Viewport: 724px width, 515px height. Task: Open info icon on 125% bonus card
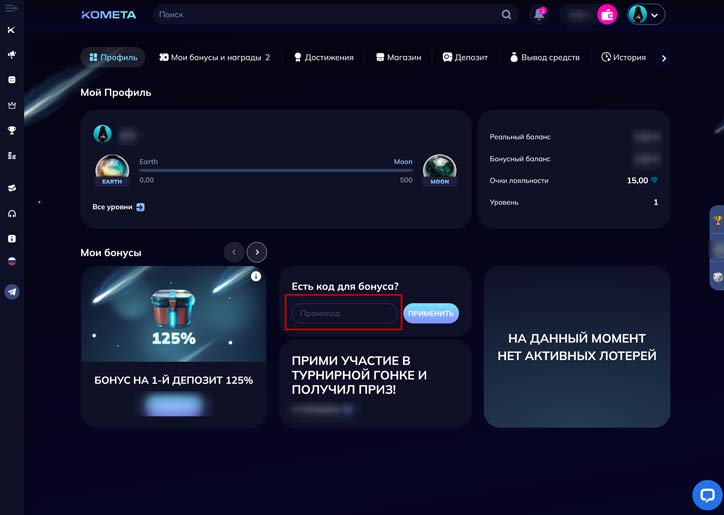click(x=256, y=276)
